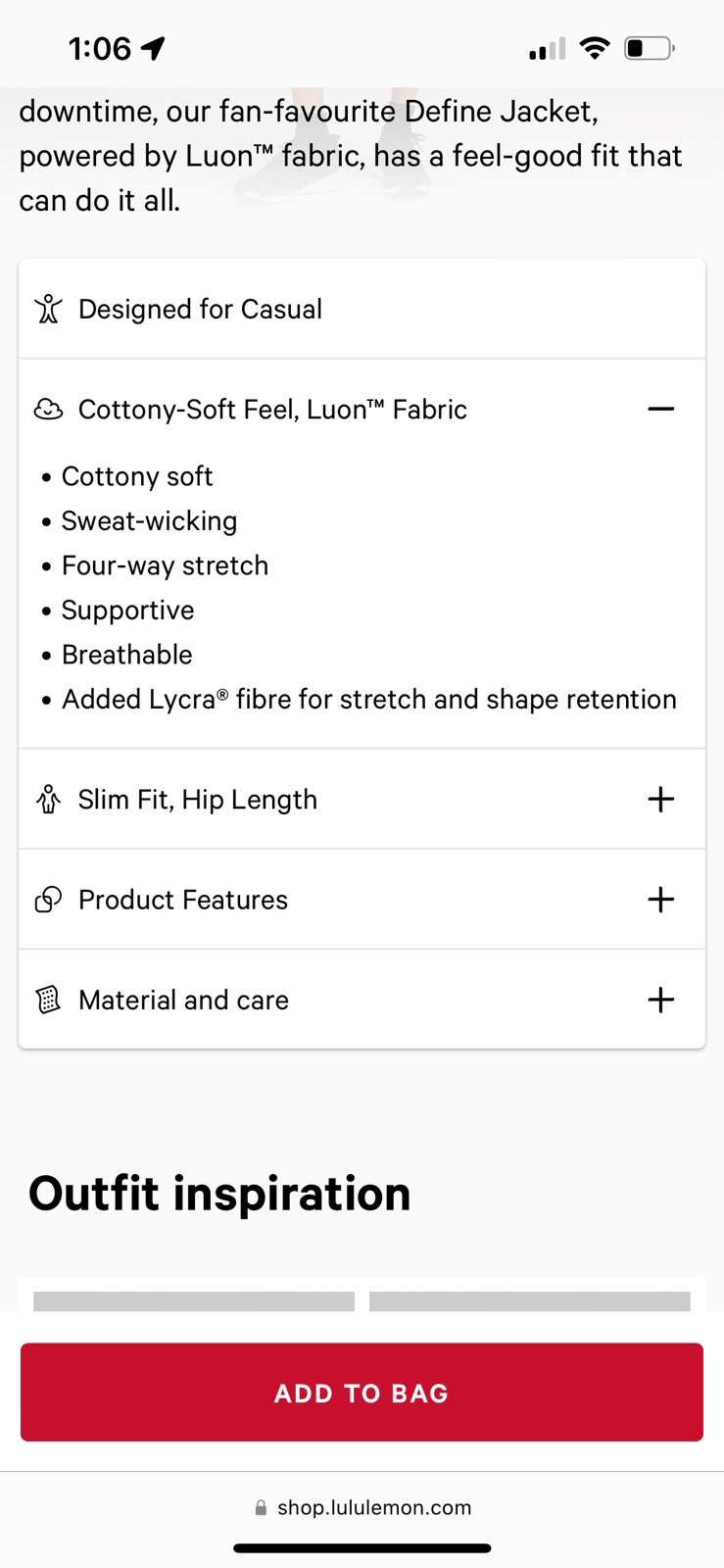The image size is (724, 1568).
Task: Open the left Outfit inspiration thumbnail
Action: (194, 1299)
